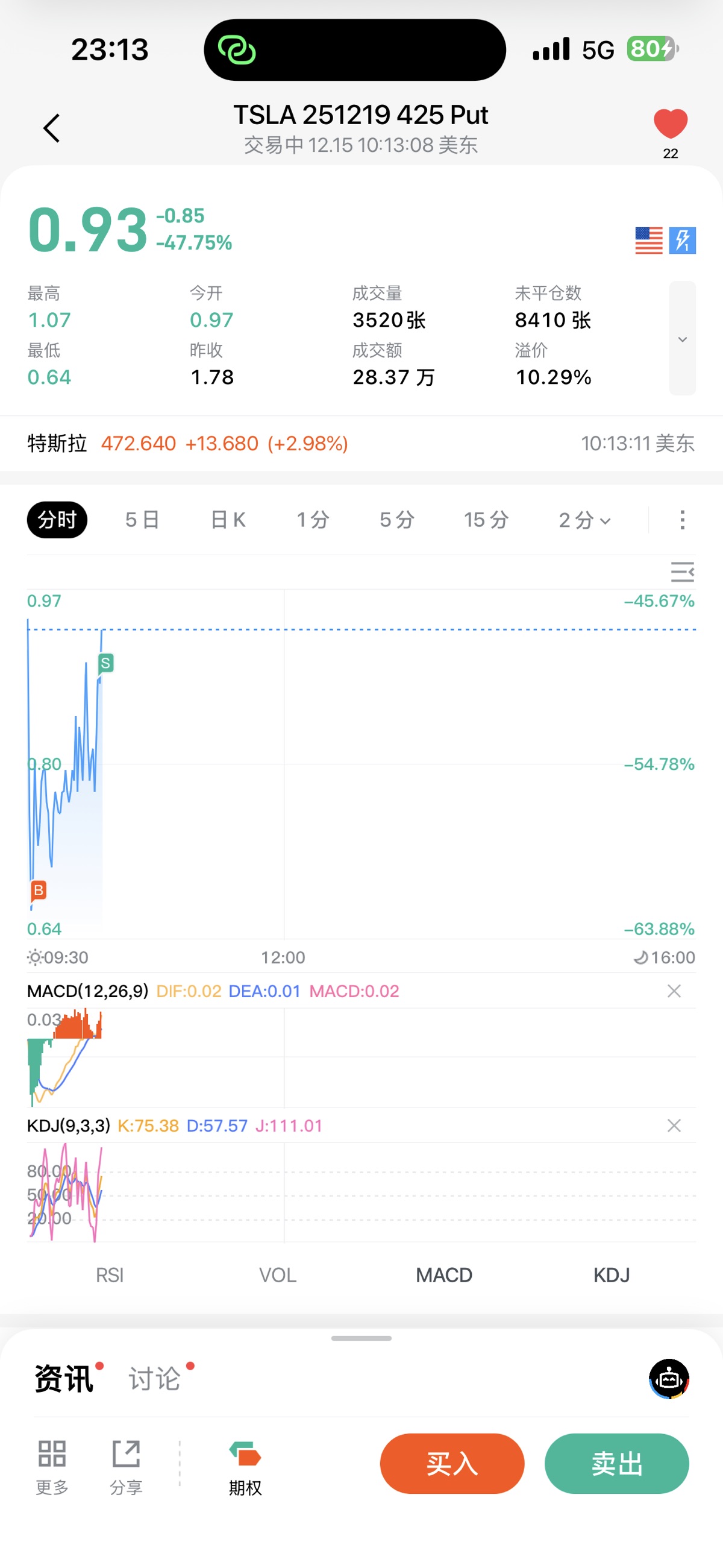
Task: Switch to the 日K chart tab
Action: pos(228,520)
